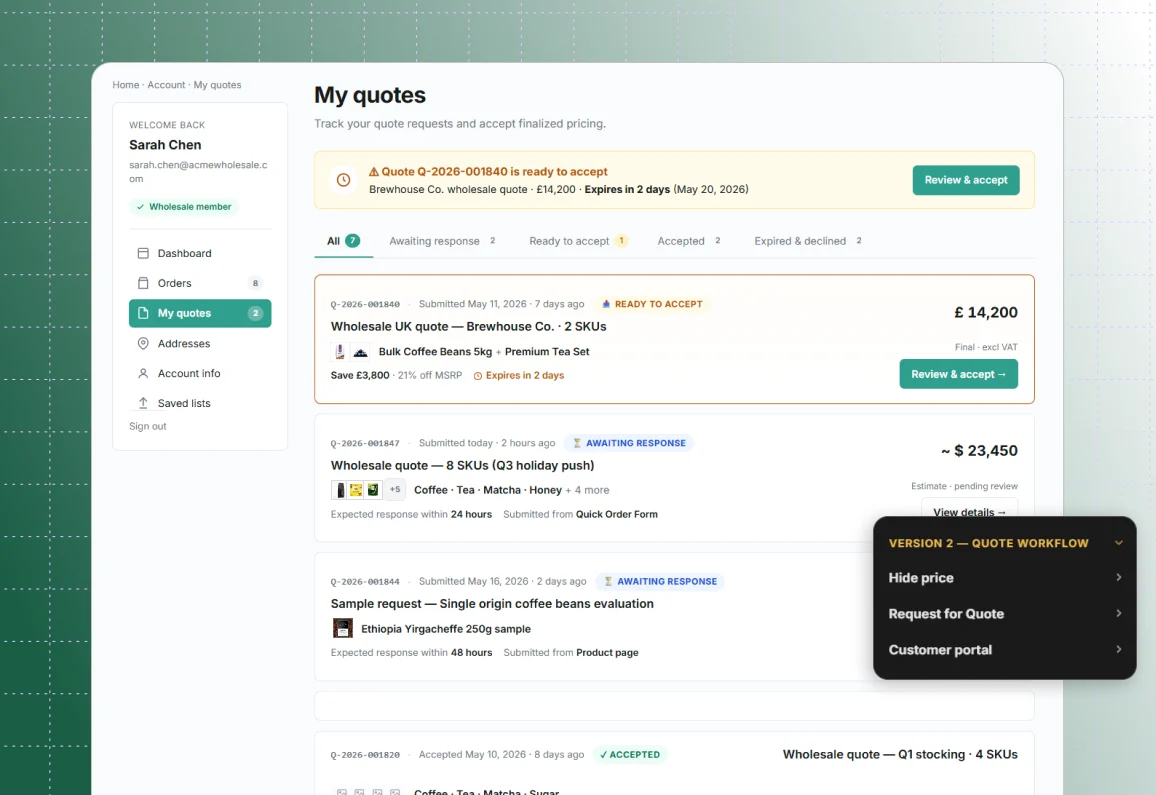Sign out of the account
Viewport: 1156px width, 795px height.
click(147, 426)
